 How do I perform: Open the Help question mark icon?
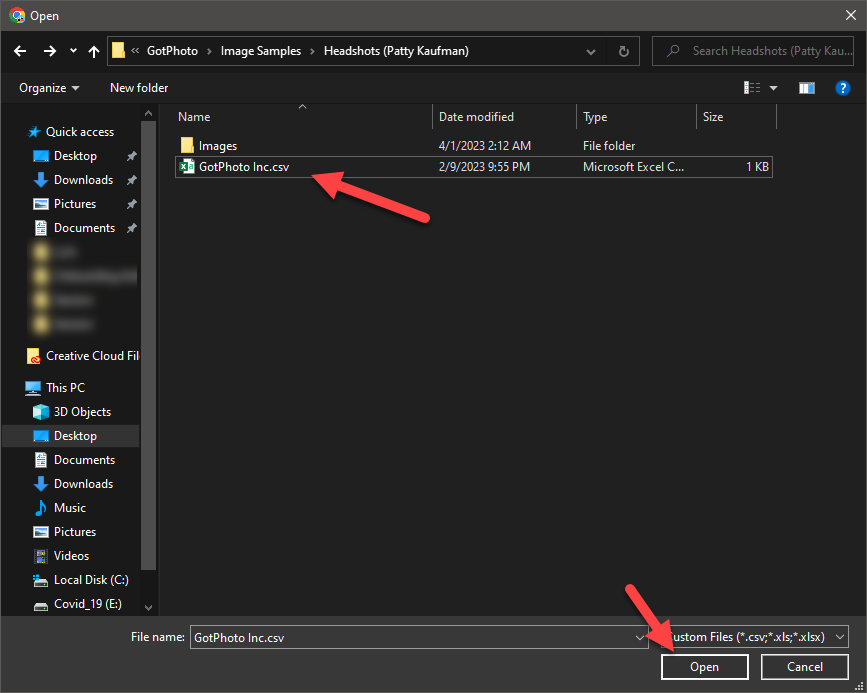pyautogui.click(x=842, y=88)
